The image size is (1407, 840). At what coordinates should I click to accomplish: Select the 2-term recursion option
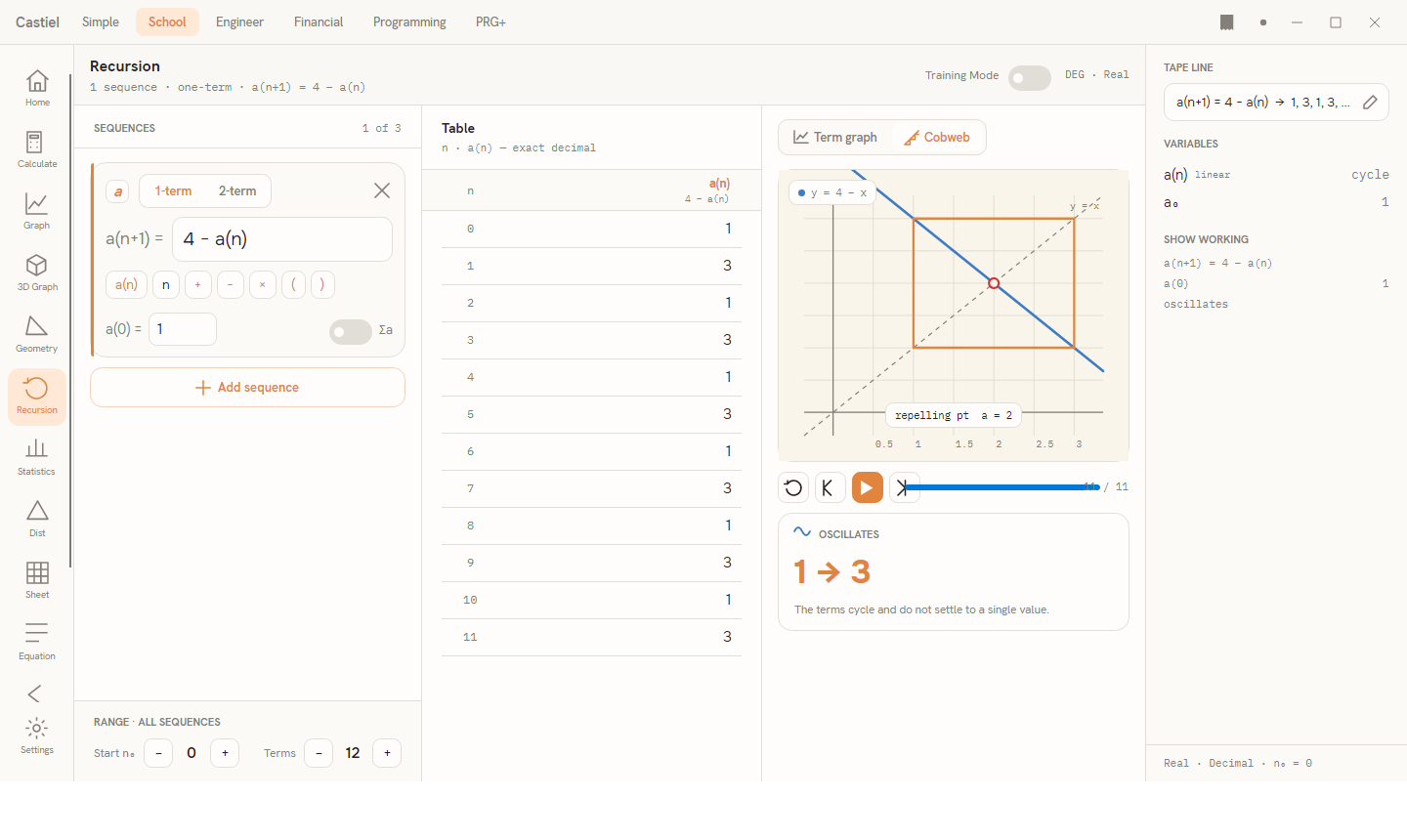click(x=237, y=191)
